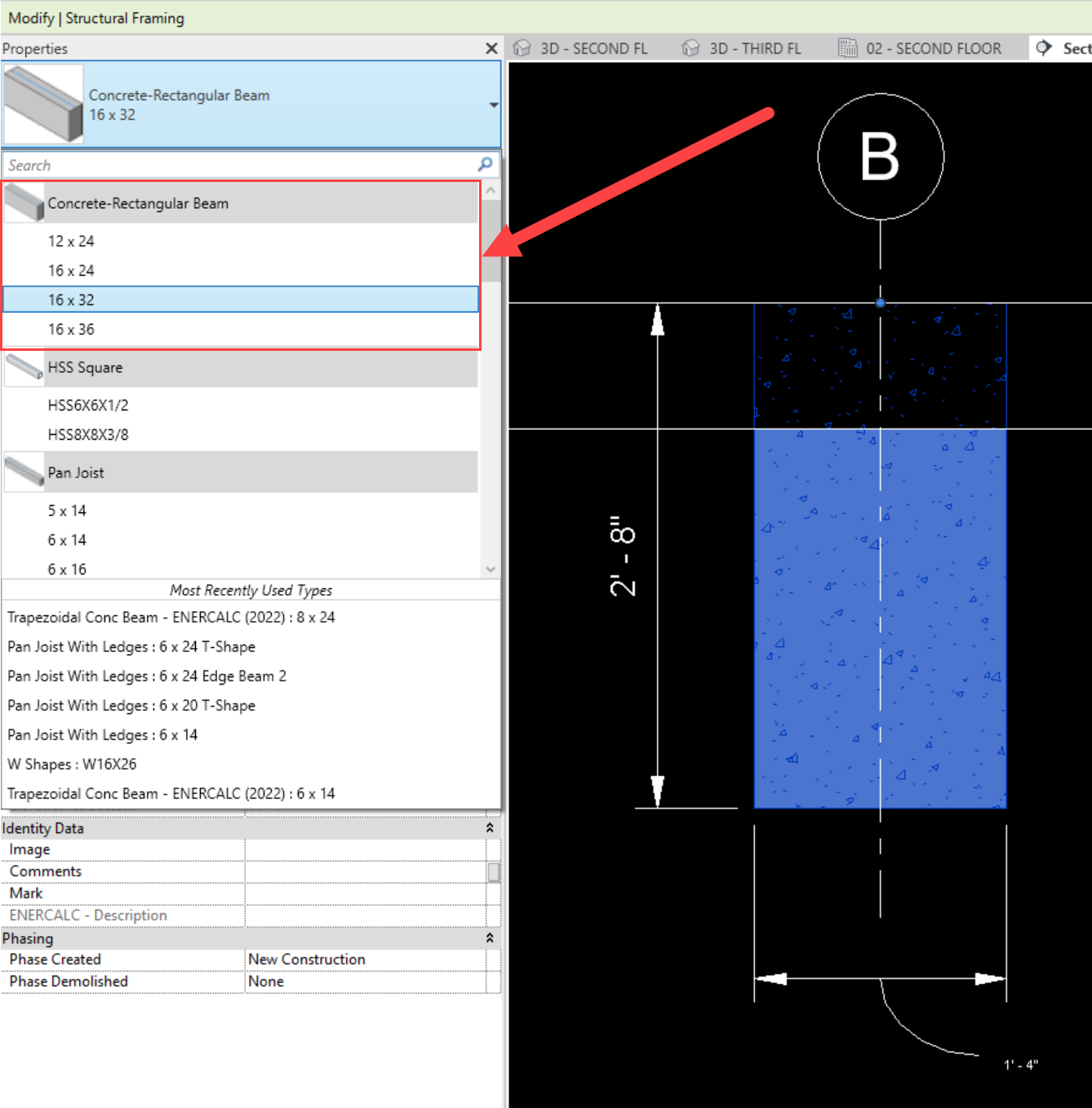This screenshot has width=1092, height=1108.
Task: Click the Pan Joist family icon
Action: pyautogui.click(x=24, y=472)
